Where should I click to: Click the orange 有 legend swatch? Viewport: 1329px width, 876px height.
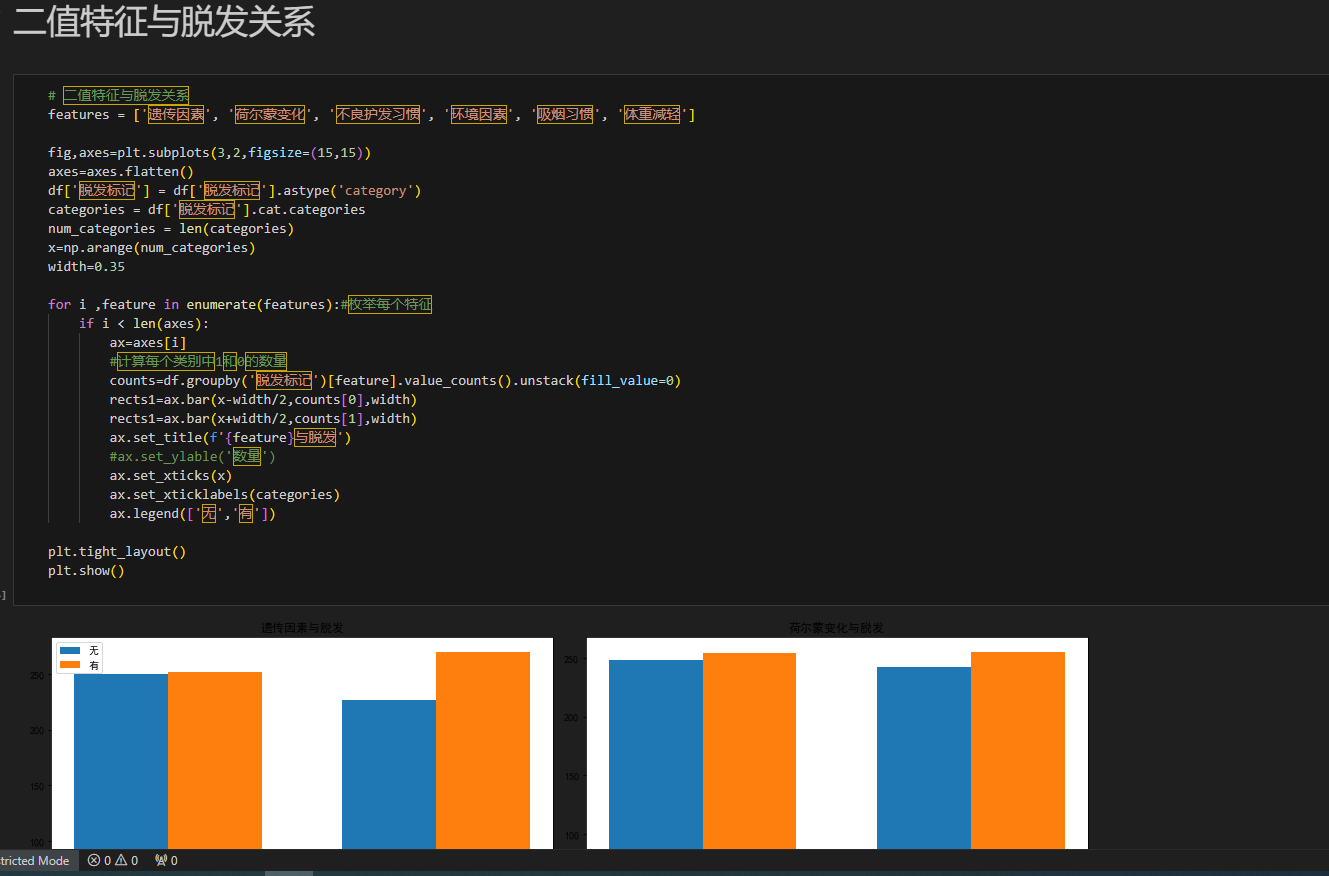(x=69, y=665)
